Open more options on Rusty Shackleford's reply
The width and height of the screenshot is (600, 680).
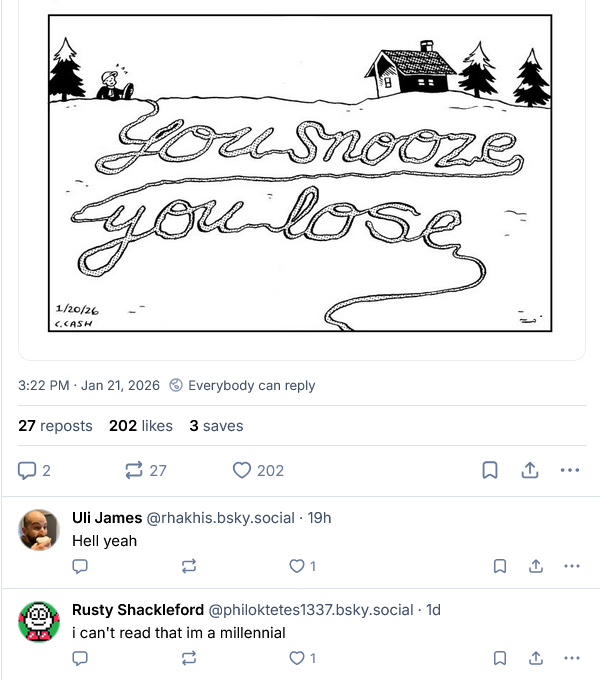[x=571, y=658]
